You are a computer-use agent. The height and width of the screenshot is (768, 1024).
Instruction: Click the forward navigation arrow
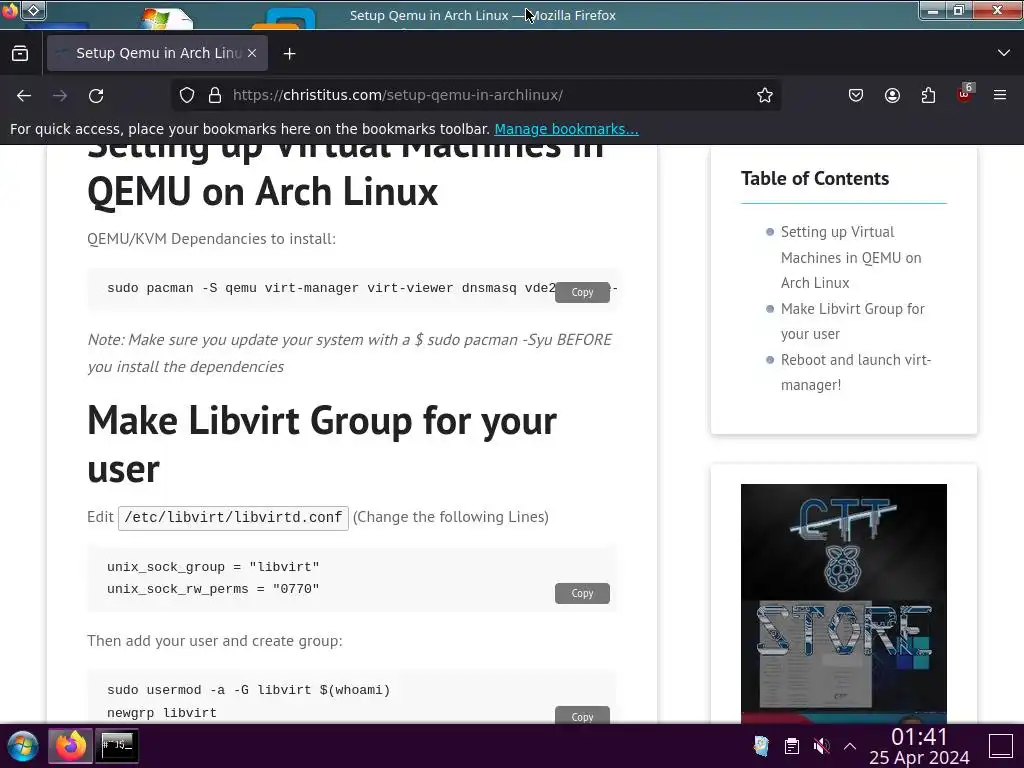point(60,95)
